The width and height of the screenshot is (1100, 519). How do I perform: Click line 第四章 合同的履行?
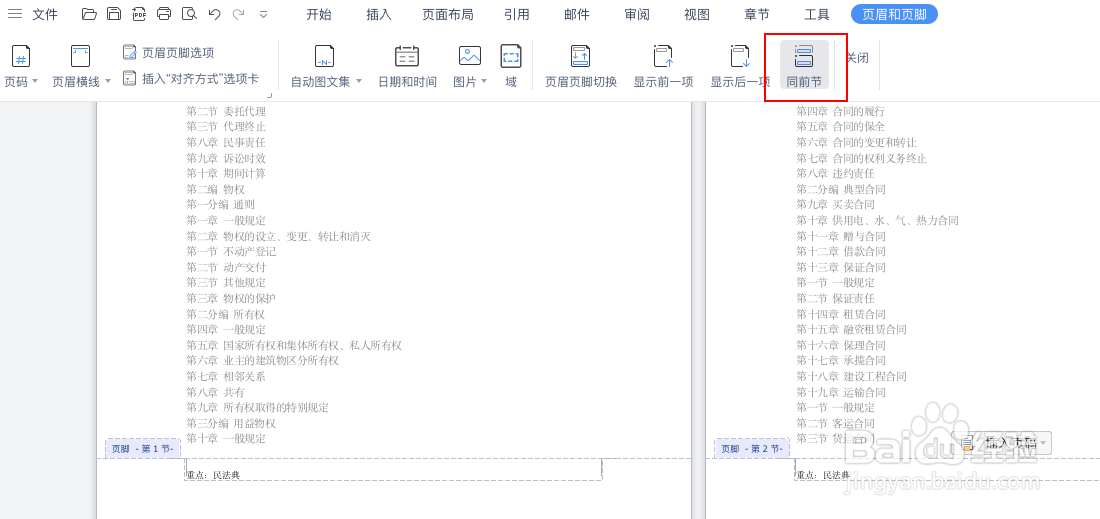(840, 111)
